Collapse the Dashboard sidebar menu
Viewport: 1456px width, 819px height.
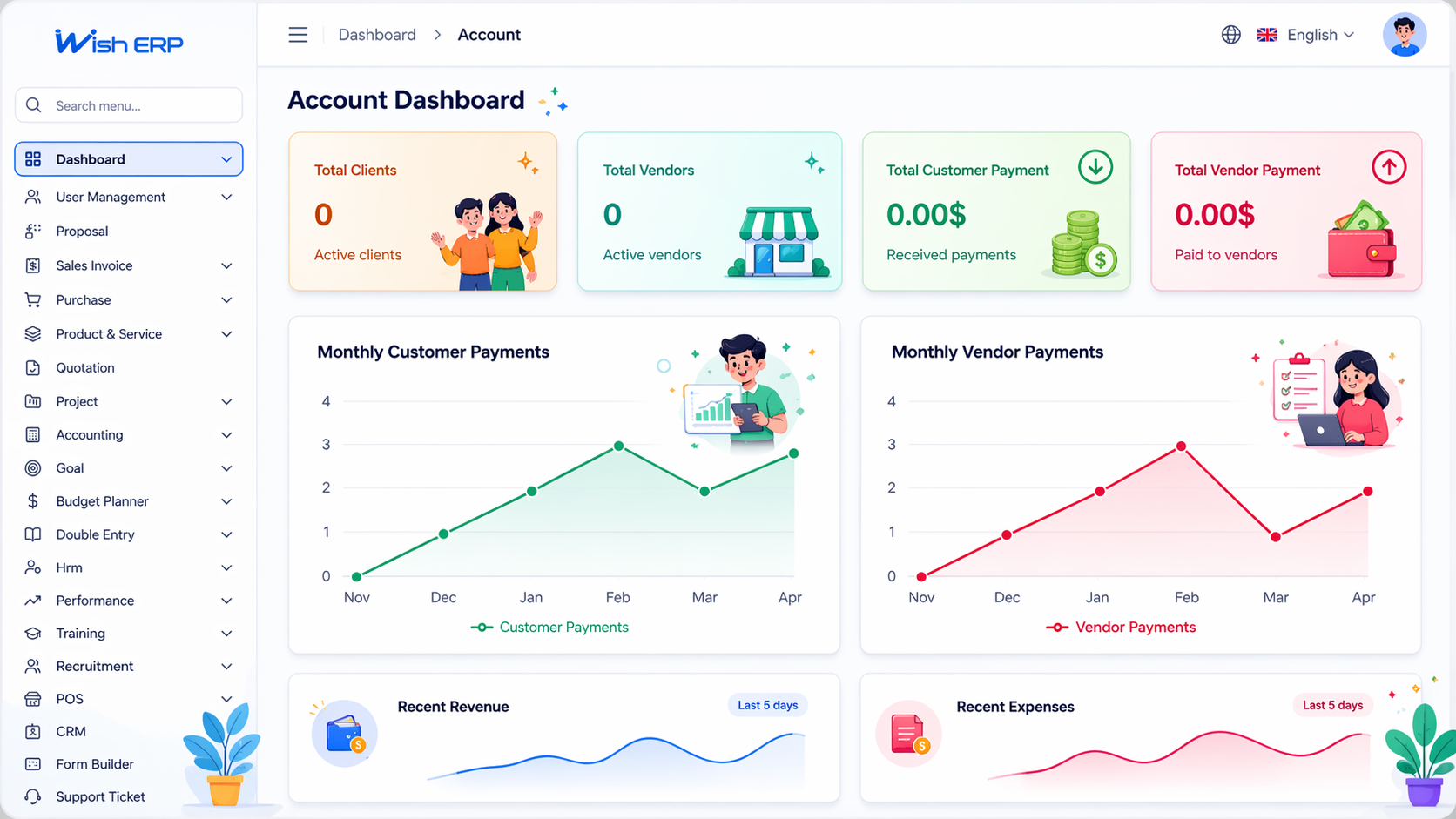(226, 159)
